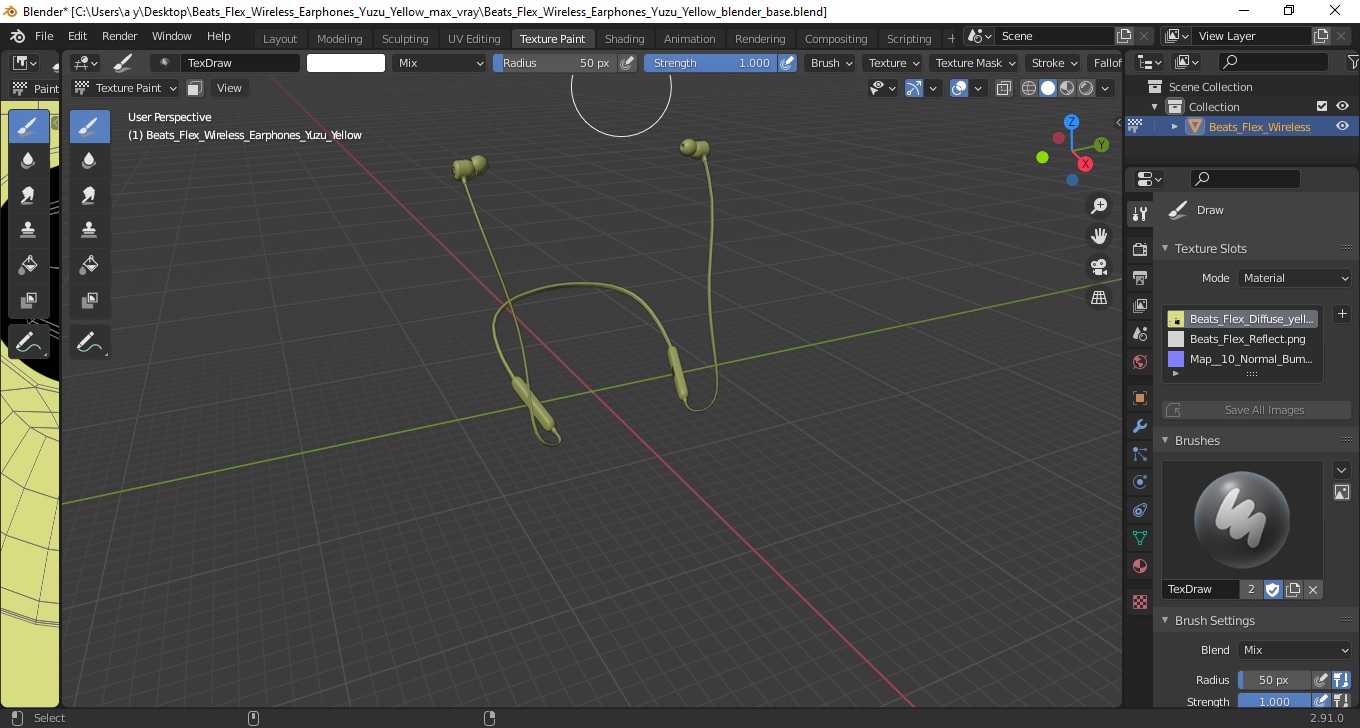Open the Window menu
Image resolution: width=1360 pixels, height=728 pixels.
[x=172, y=36]
